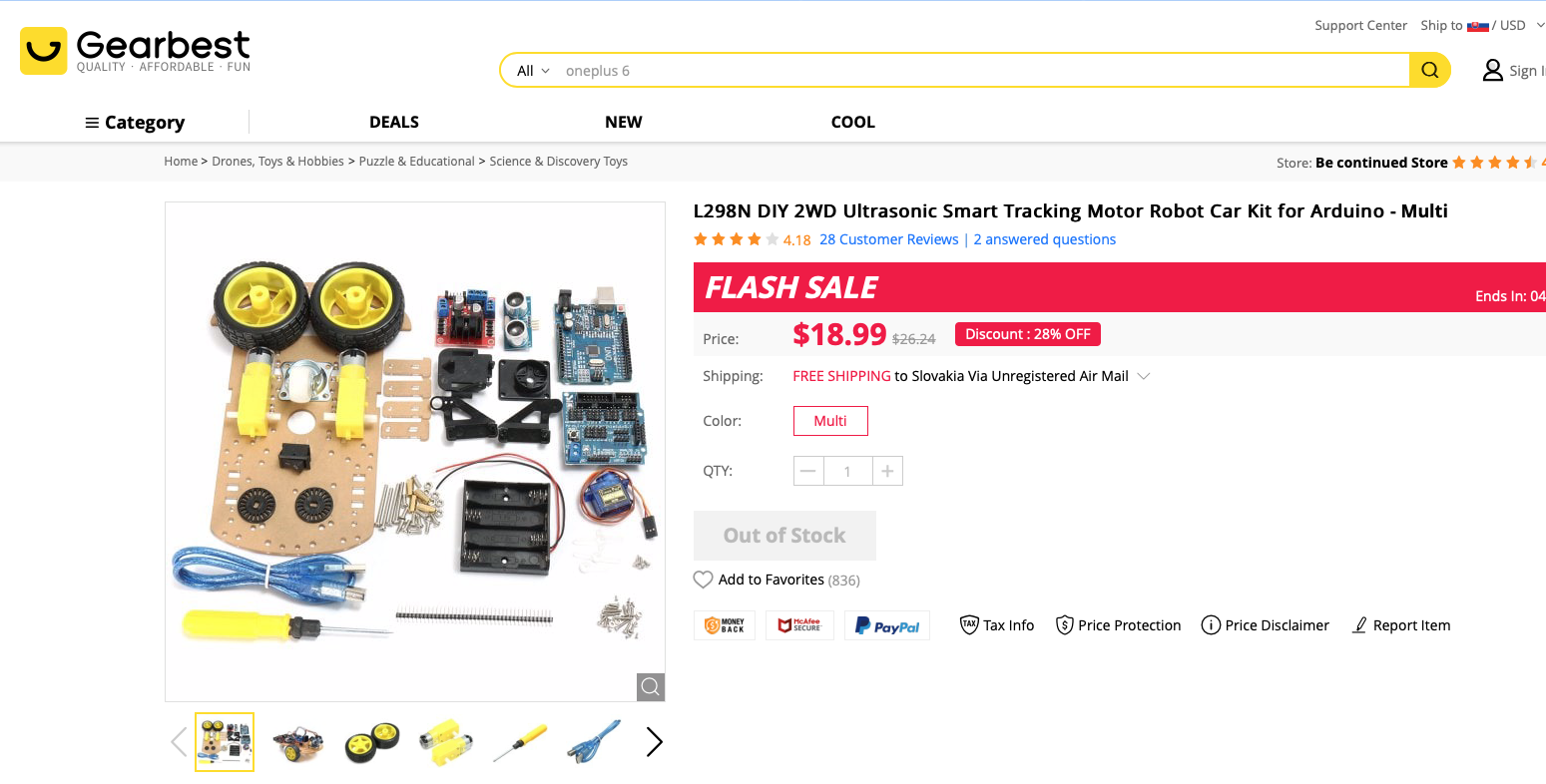Viewport: 1546px width, 784px height.
Task: Click the Price Disclaimer info icon
Action: (1211, 625)
